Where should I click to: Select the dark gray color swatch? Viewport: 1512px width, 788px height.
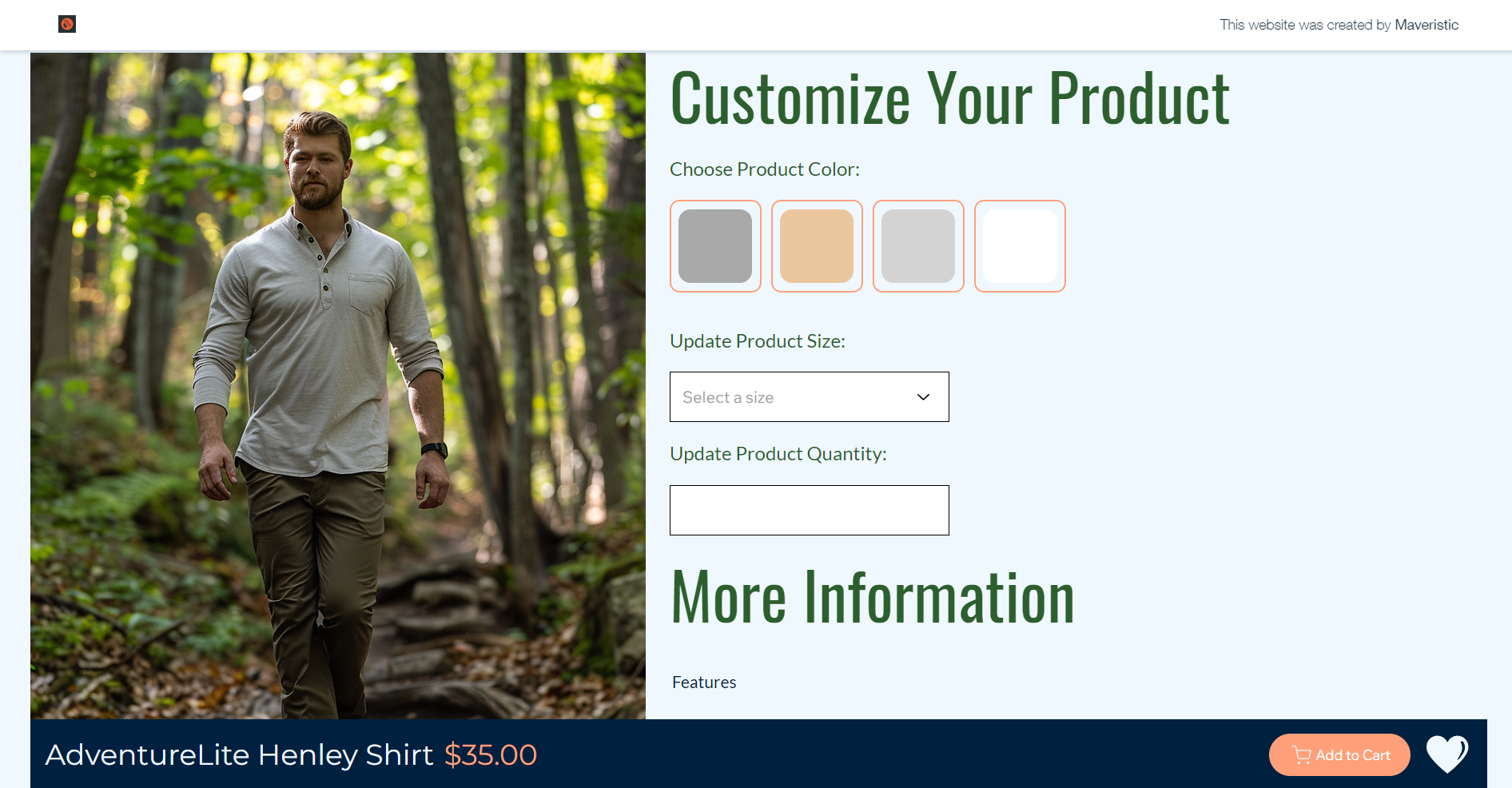pos(715,246)
